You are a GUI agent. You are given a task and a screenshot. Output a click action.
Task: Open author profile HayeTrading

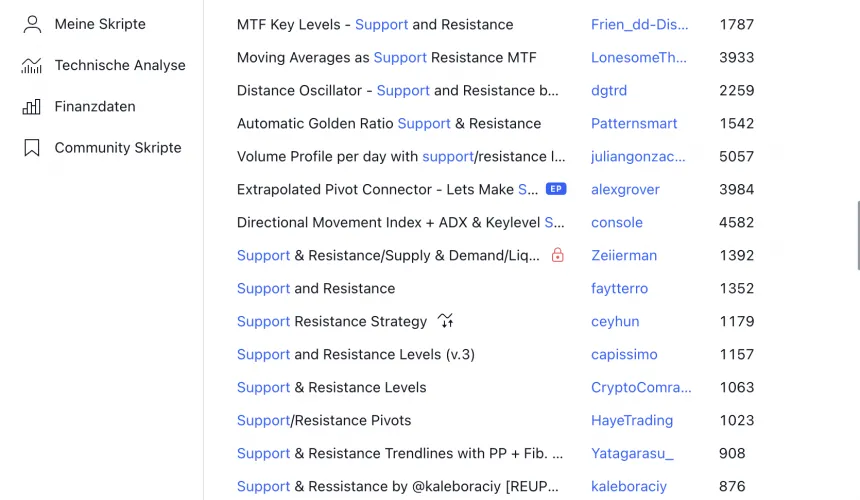click(x=631, y=420)
